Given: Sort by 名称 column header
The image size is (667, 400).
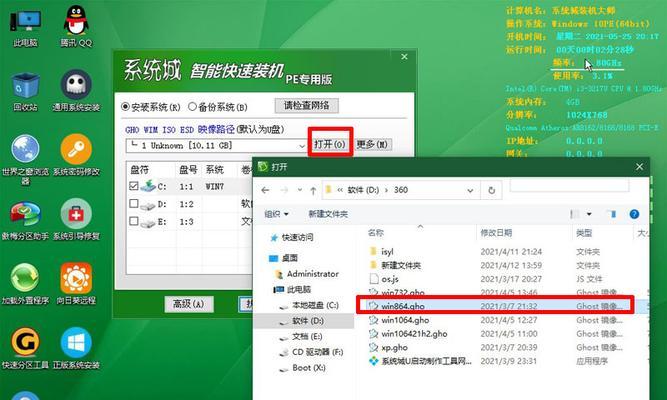Looking at the screenshot, I should click(x=376, y=232).
